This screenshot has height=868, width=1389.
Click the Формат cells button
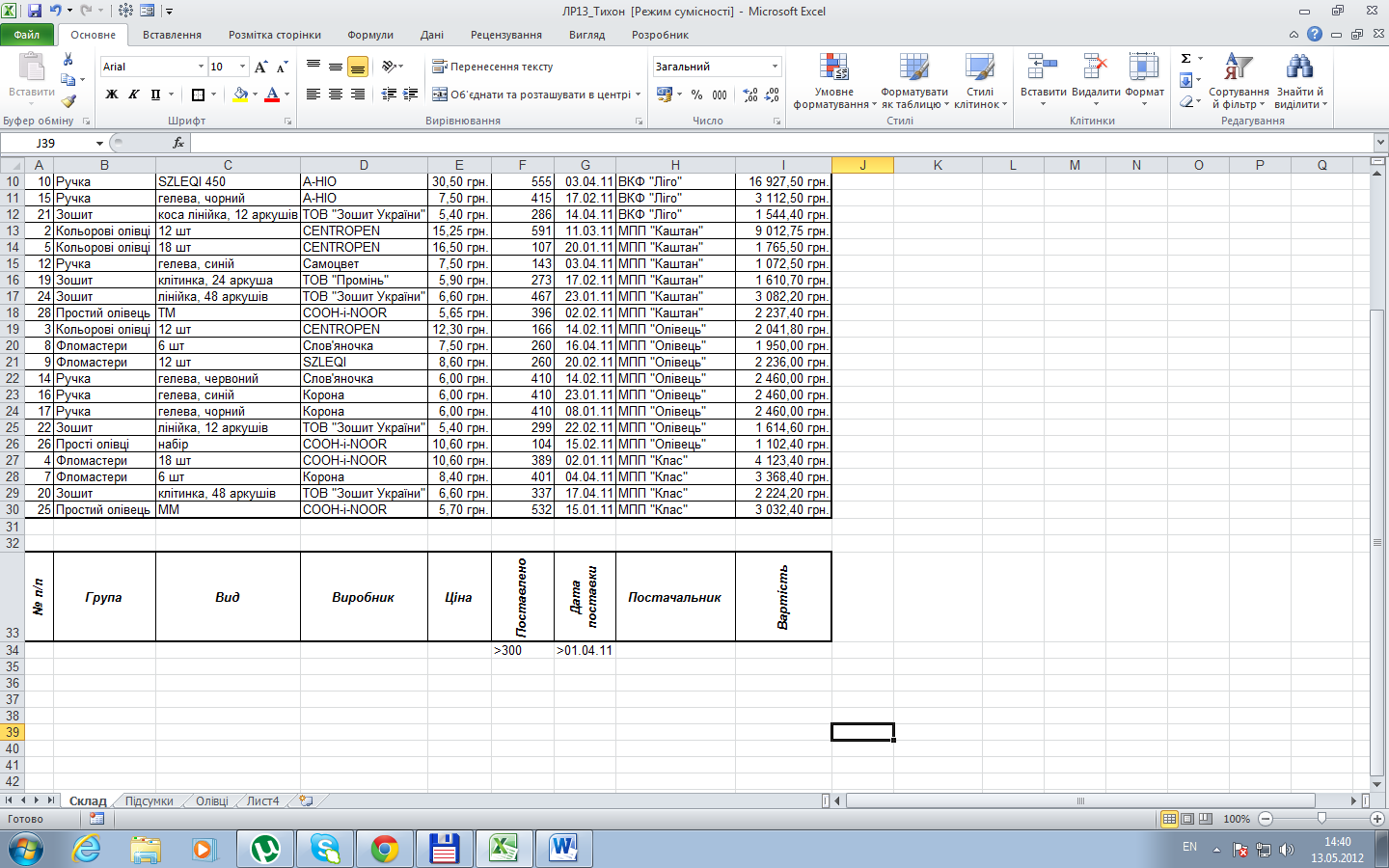(1144, 79)
